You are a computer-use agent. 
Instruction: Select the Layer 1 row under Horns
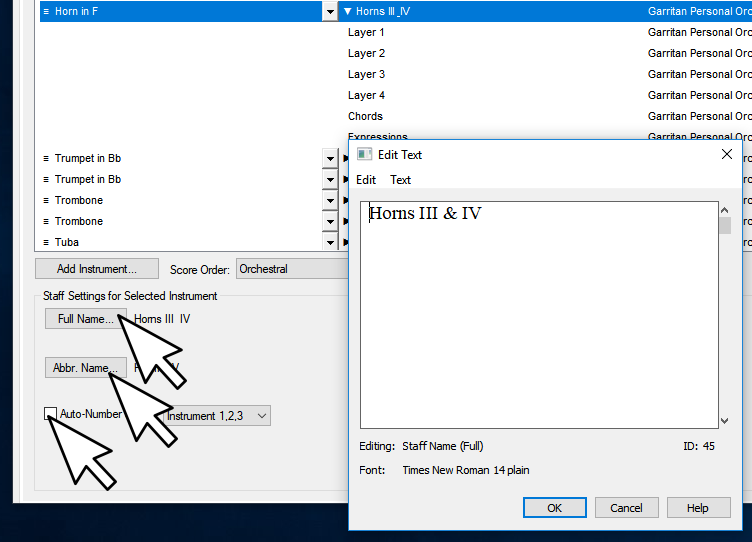point(366,32)
